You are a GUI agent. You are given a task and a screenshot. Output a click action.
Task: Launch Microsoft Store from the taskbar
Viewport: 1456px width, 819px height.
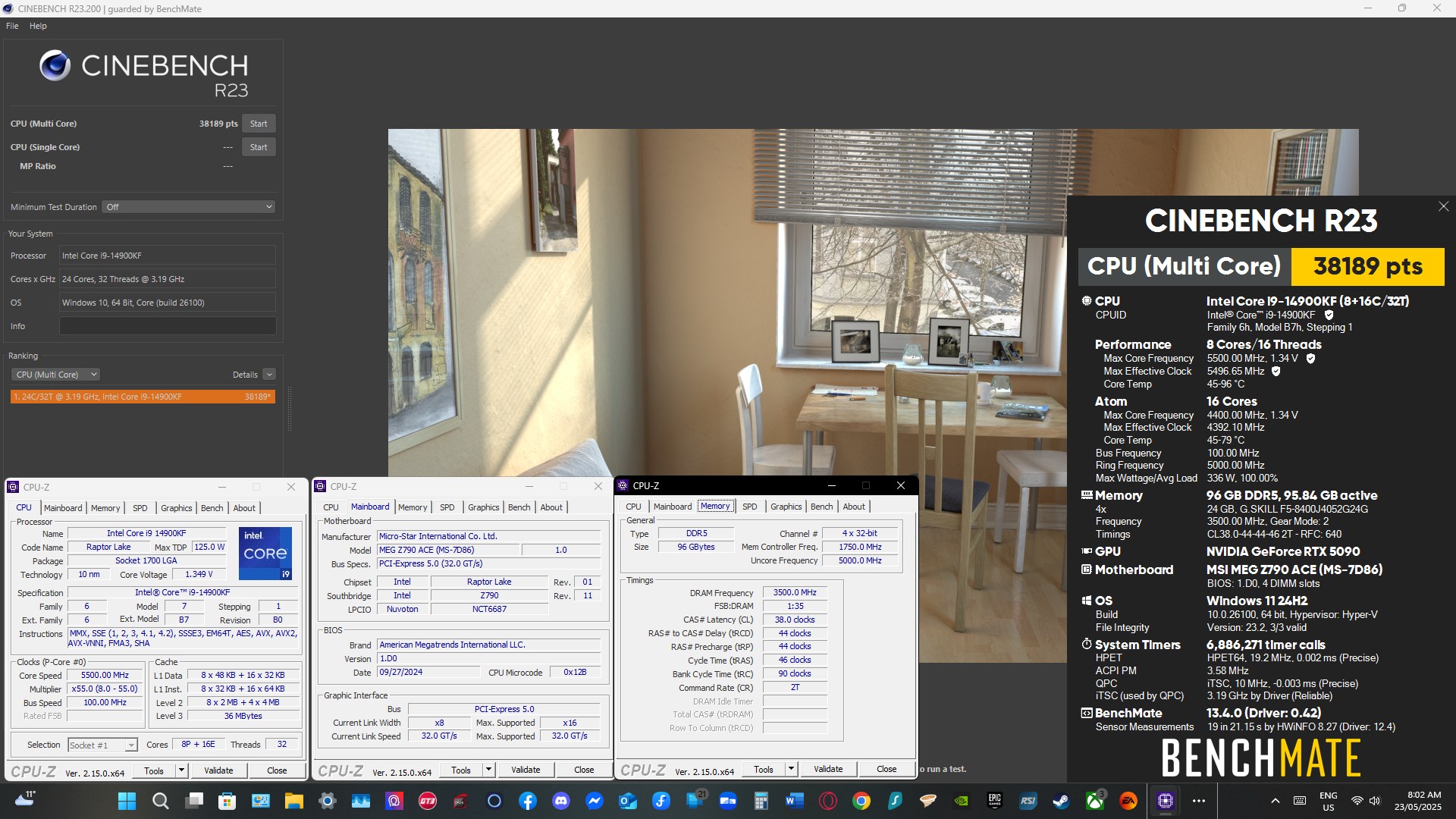click(227, 801)
